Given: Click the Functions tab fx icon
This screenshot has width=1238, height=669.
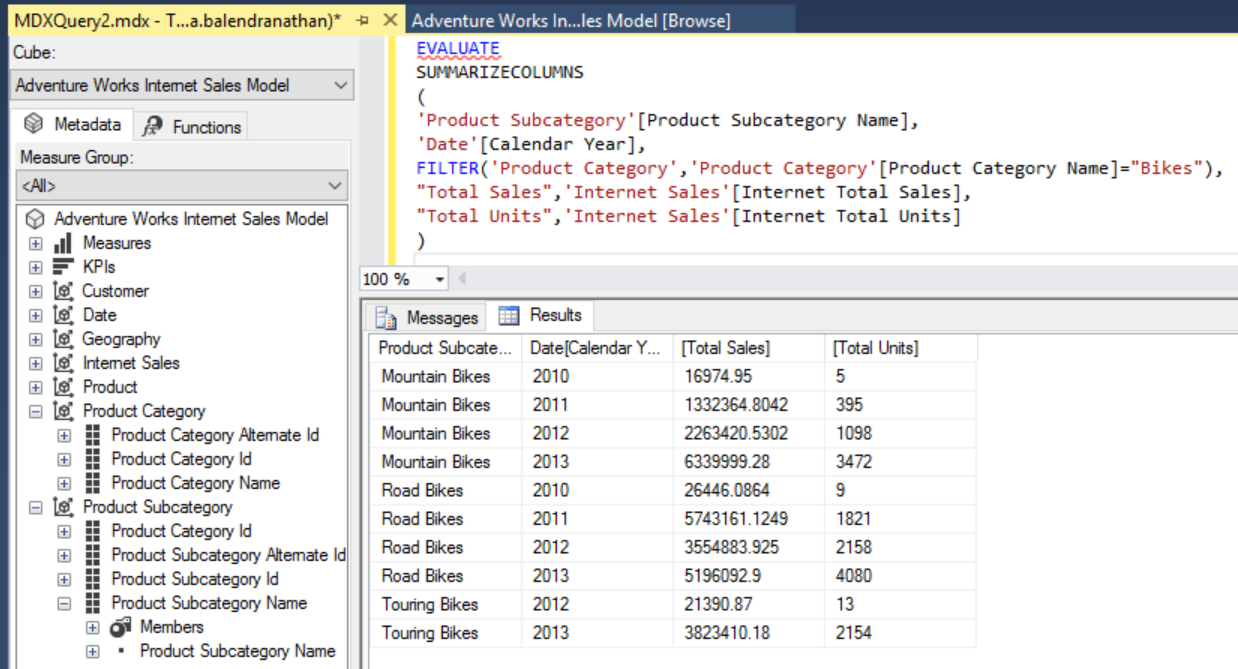Looking at the screenshot, I should (152, 127).
